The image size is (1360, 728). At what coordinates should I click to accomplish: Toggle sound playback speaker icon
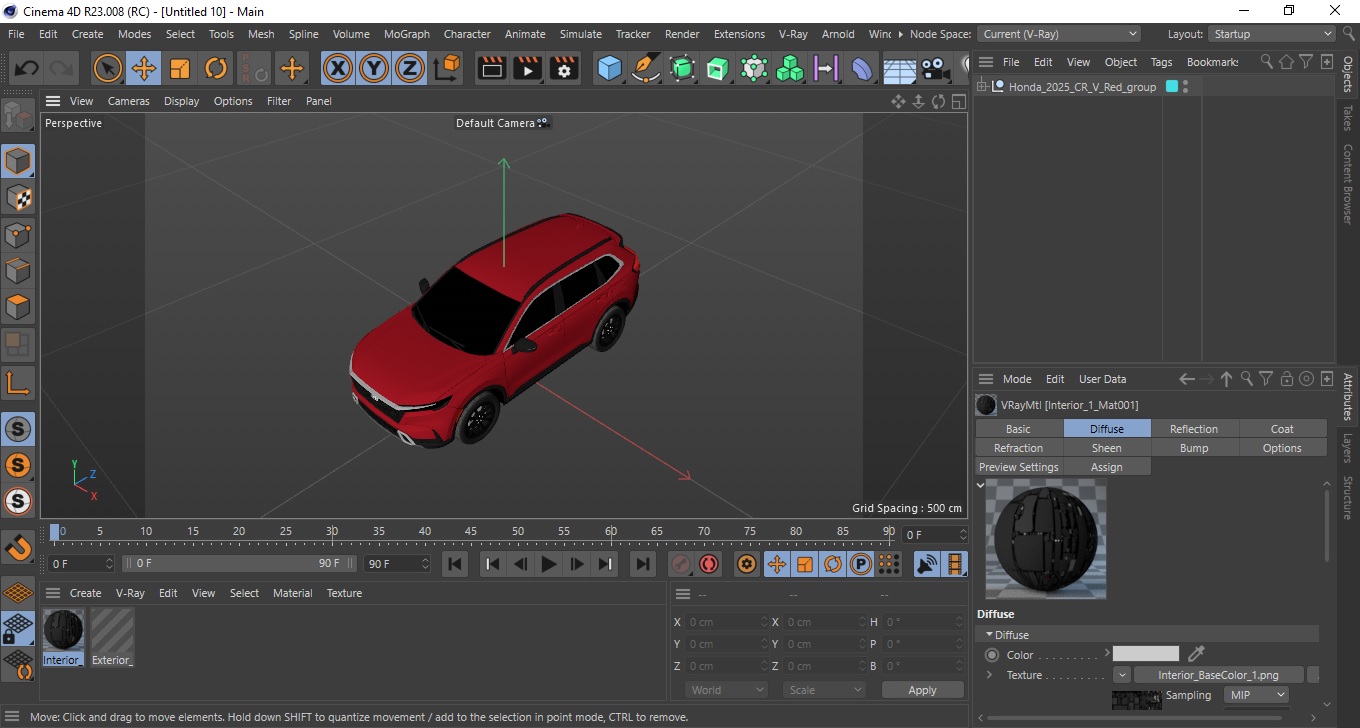pyautogui.click(x=928, y=564)
